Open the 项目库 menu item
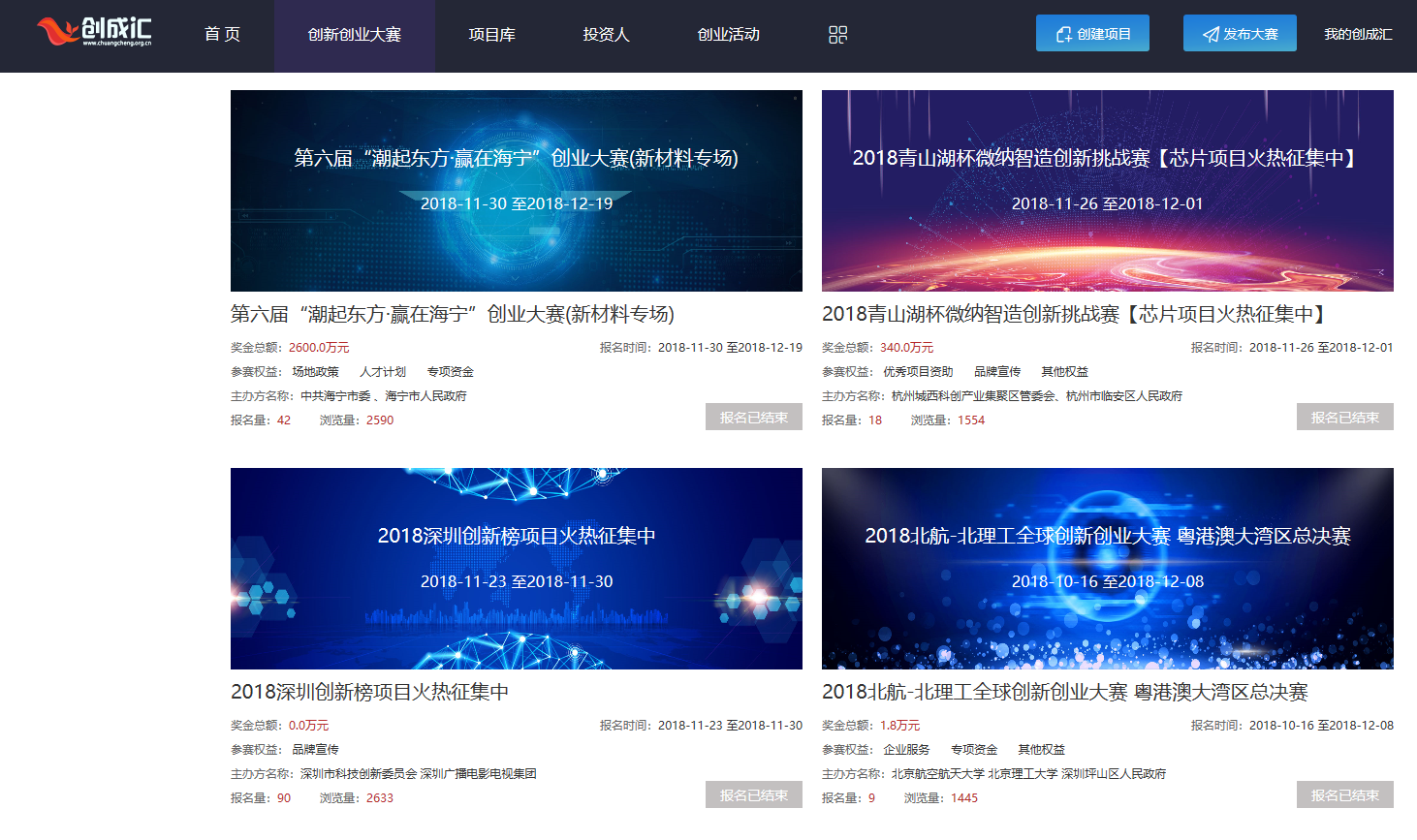This screenshot has height=840, width=1417. point(491,35)
